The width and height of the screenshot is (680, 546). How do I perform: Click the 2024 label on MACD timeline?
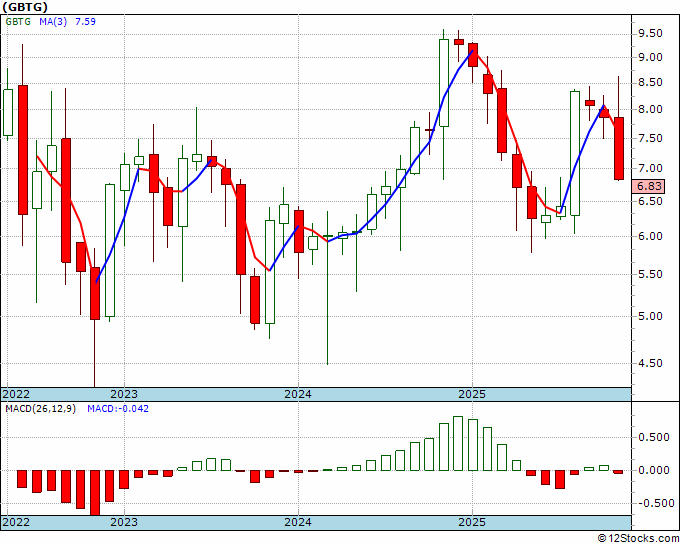tap(298, 522)
